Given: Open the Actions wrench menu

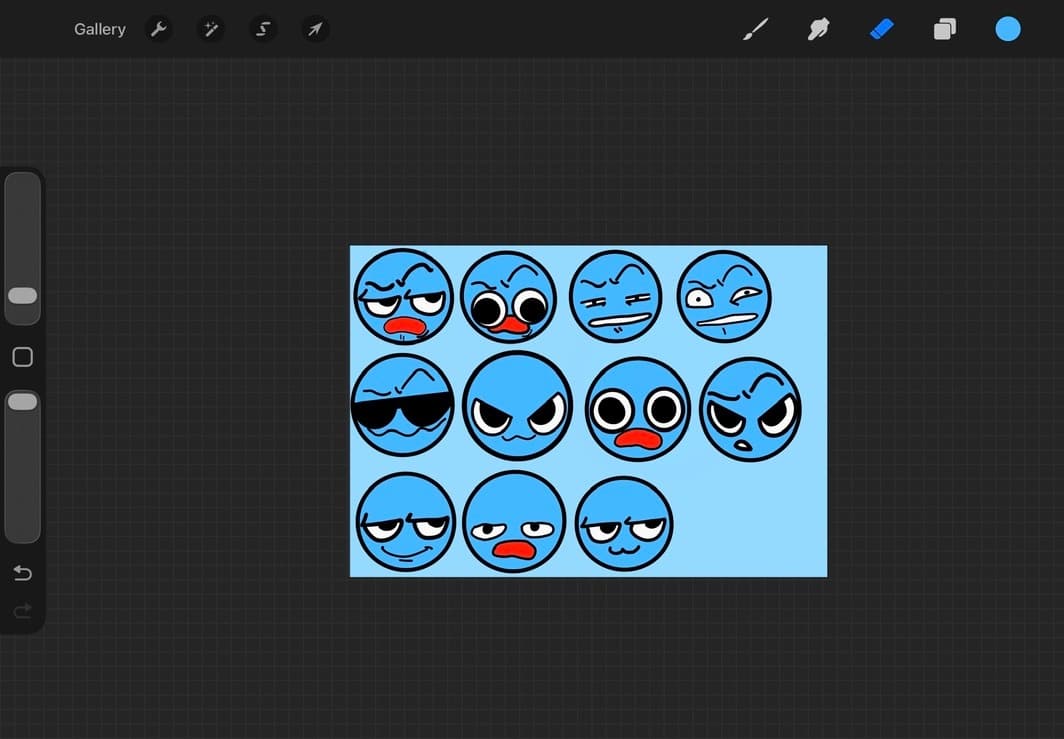Looking at the screenshot, I should [x=159, y=29].
